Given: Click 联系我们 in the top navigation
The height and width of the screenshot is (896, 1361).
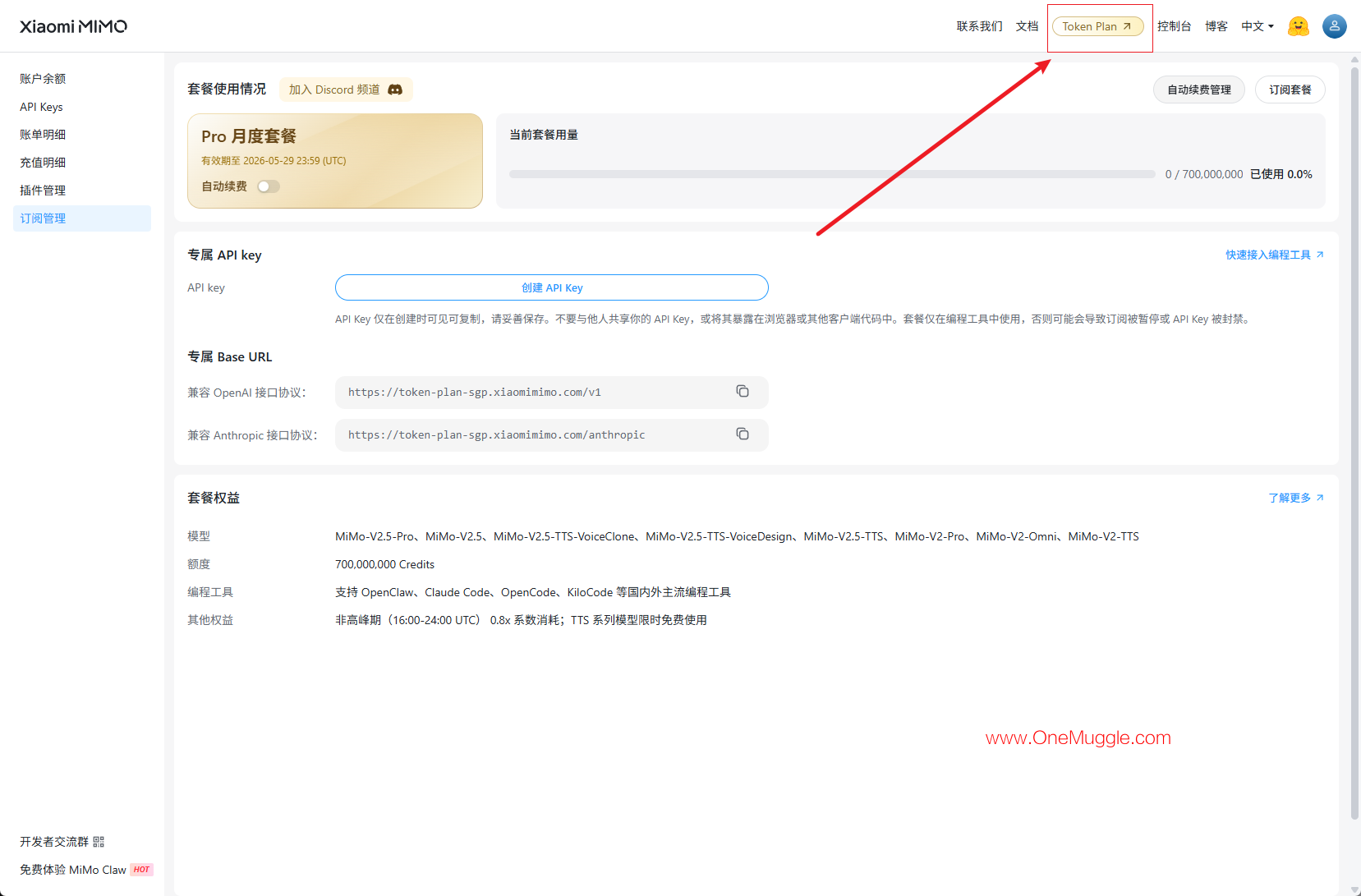Looking at the screenshot, I should (x=979, y=26).
